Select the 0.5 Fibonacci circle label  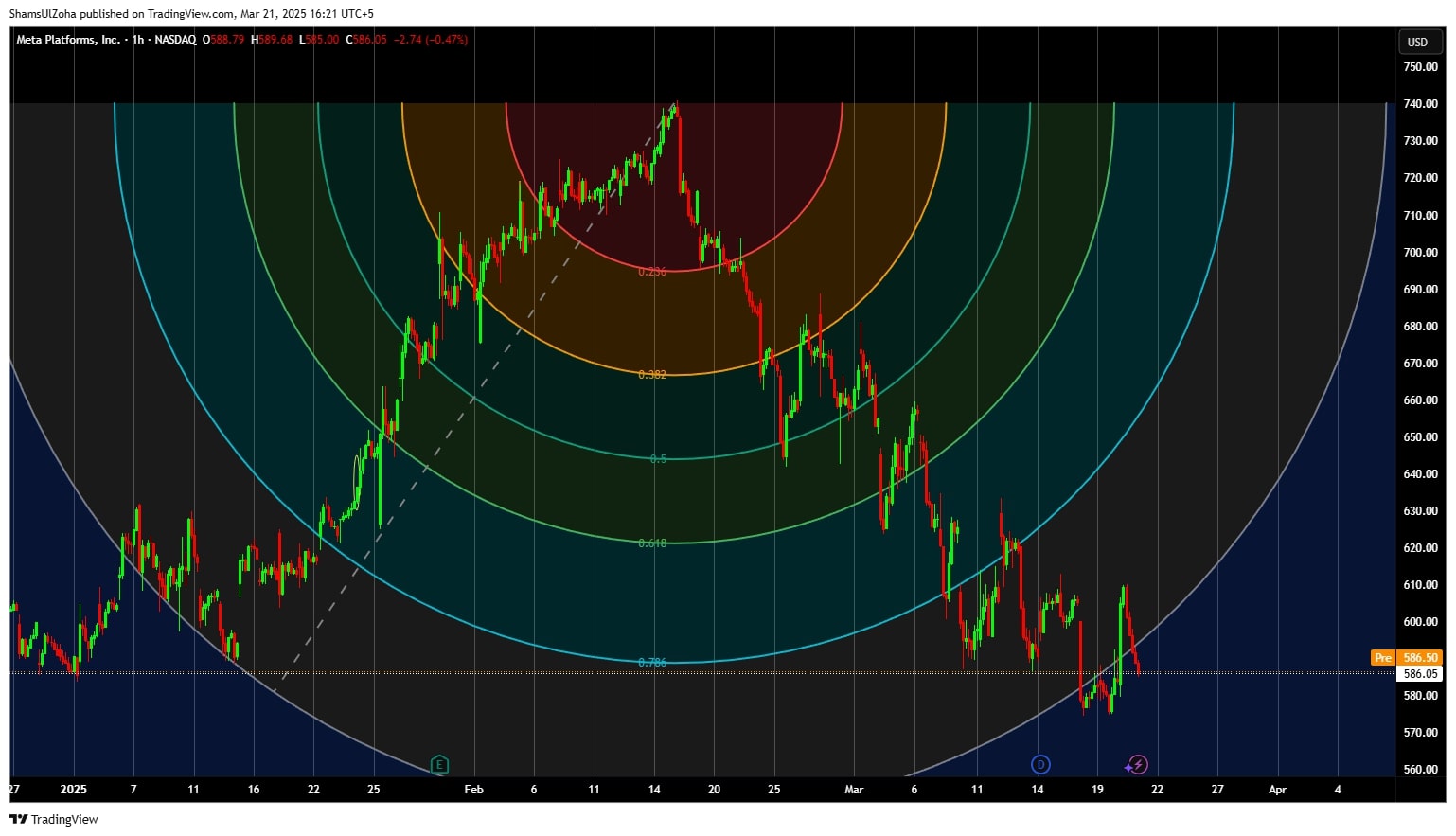pyautogui.click(x=659, y=459)
